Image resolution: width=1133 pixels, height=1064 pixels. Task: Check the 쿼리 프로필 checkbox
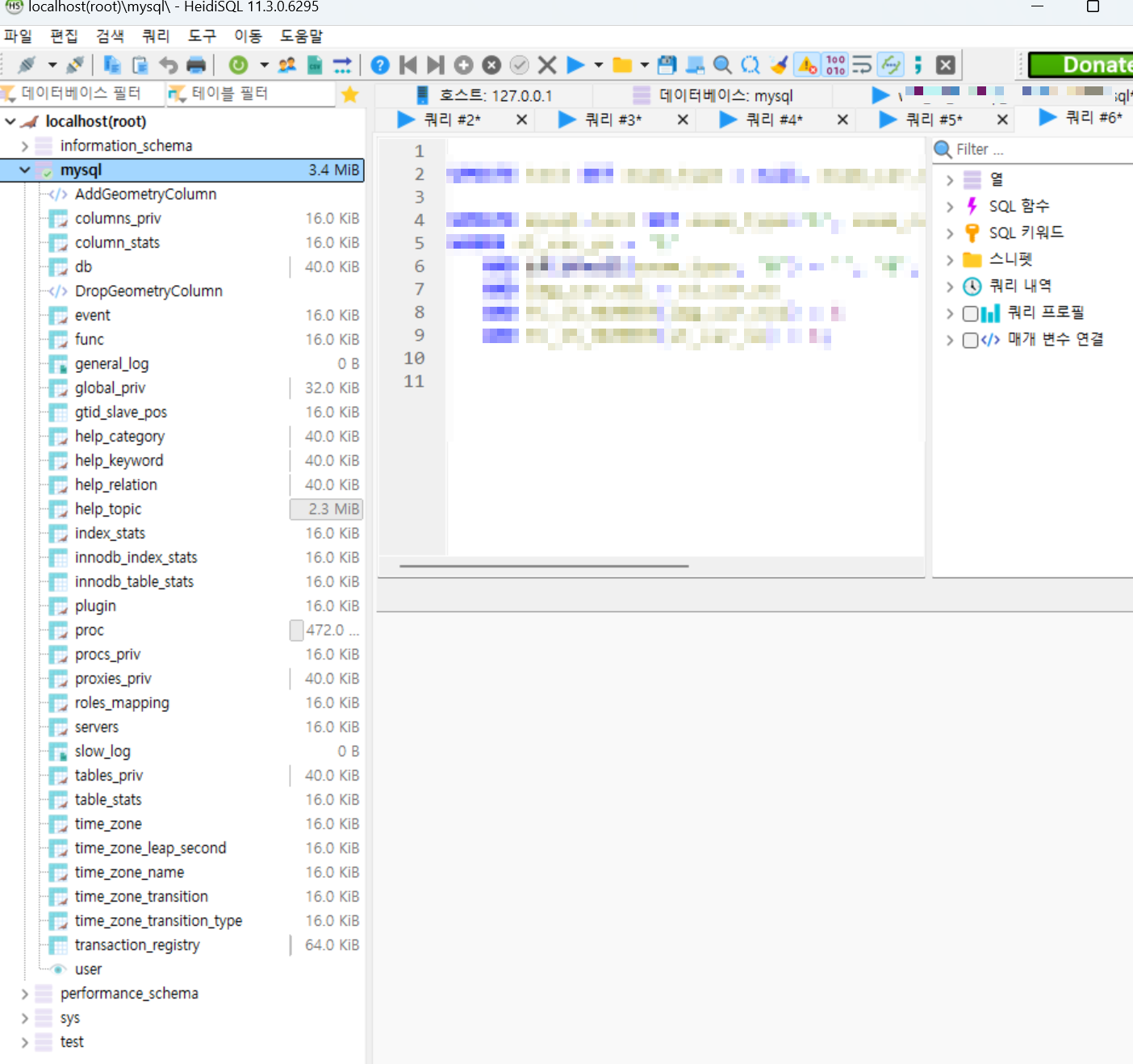click(x=971, y=313)
